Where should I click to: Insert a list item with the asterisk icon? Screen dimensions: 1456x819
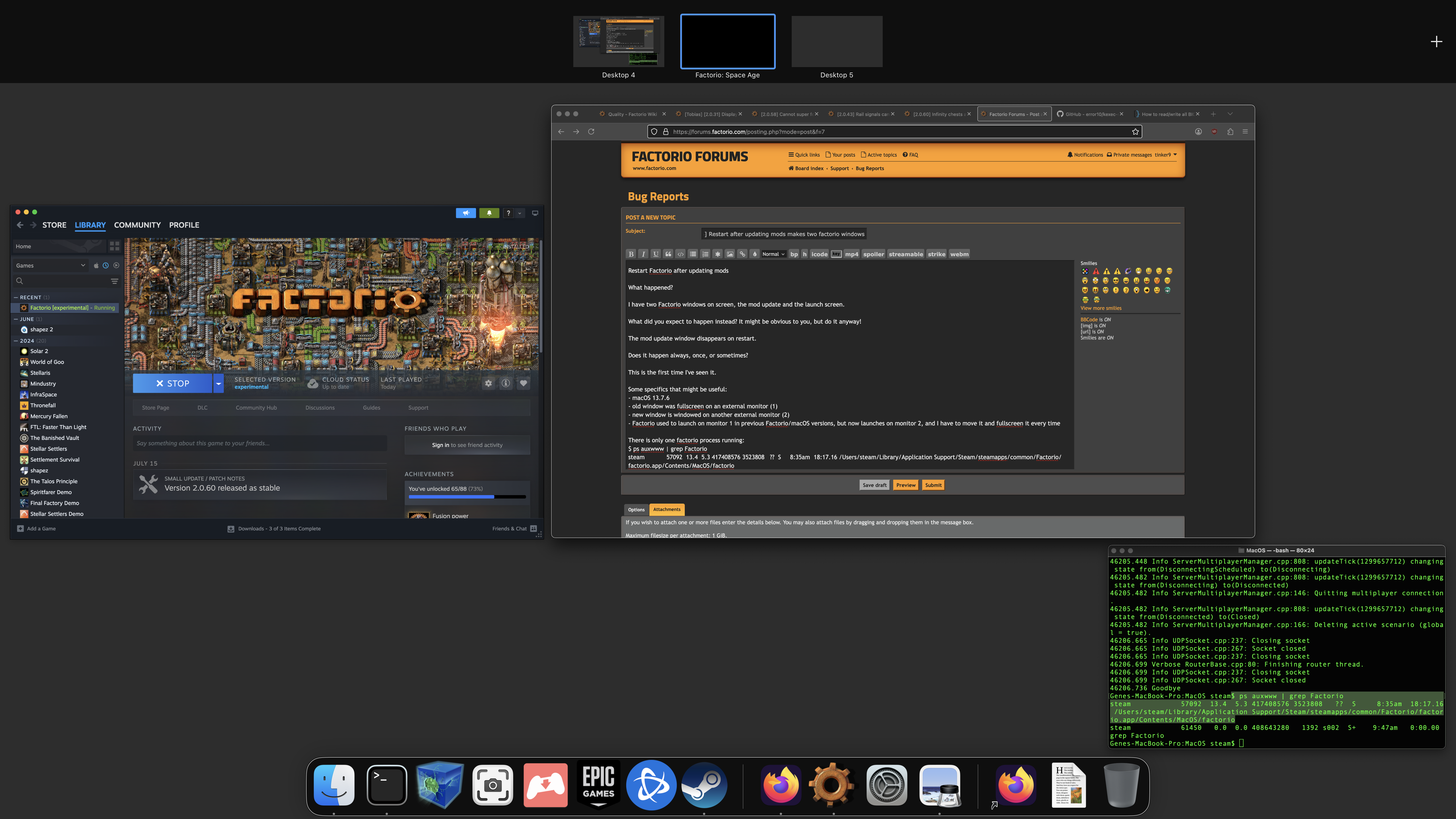pyautogui.click(x=718, y=254)
